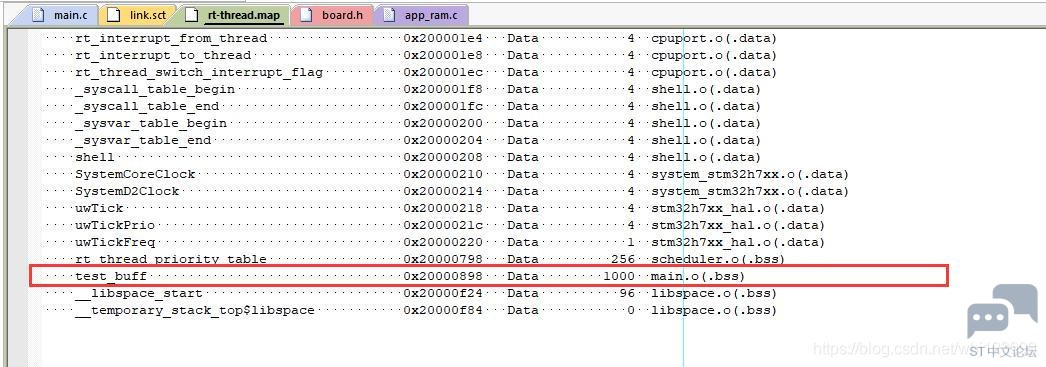Click the rt-thread.map tab file icon

[192, 14]
